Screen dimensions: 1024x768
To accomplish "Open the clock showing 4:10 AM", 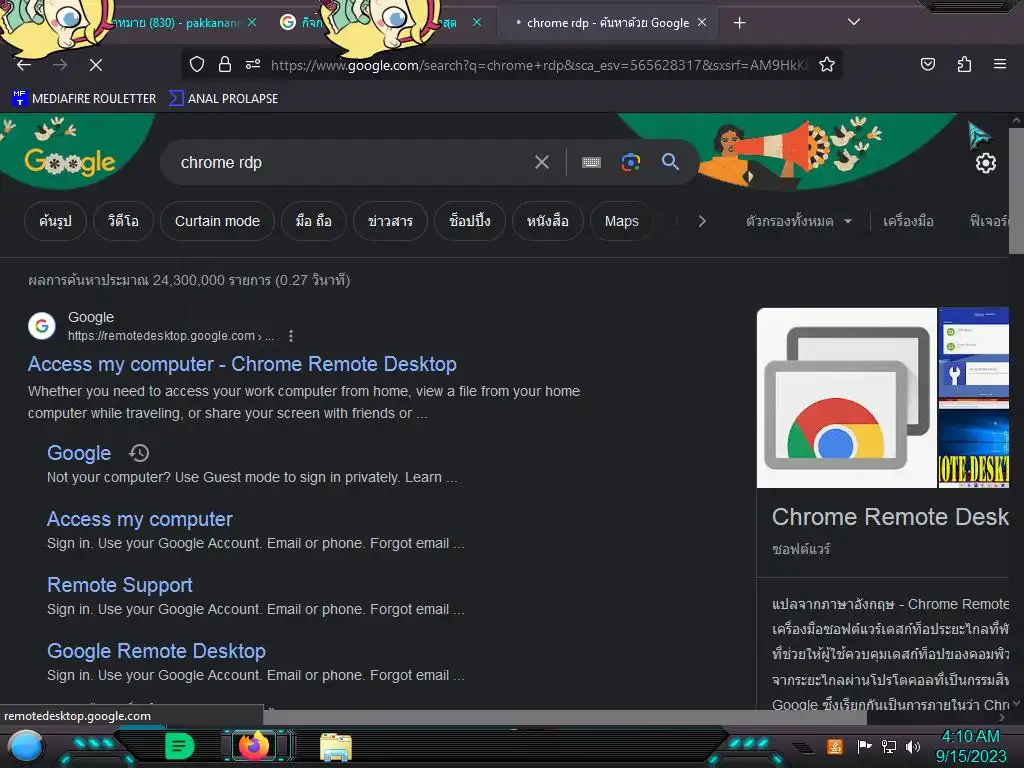I will tap(971, 746).
